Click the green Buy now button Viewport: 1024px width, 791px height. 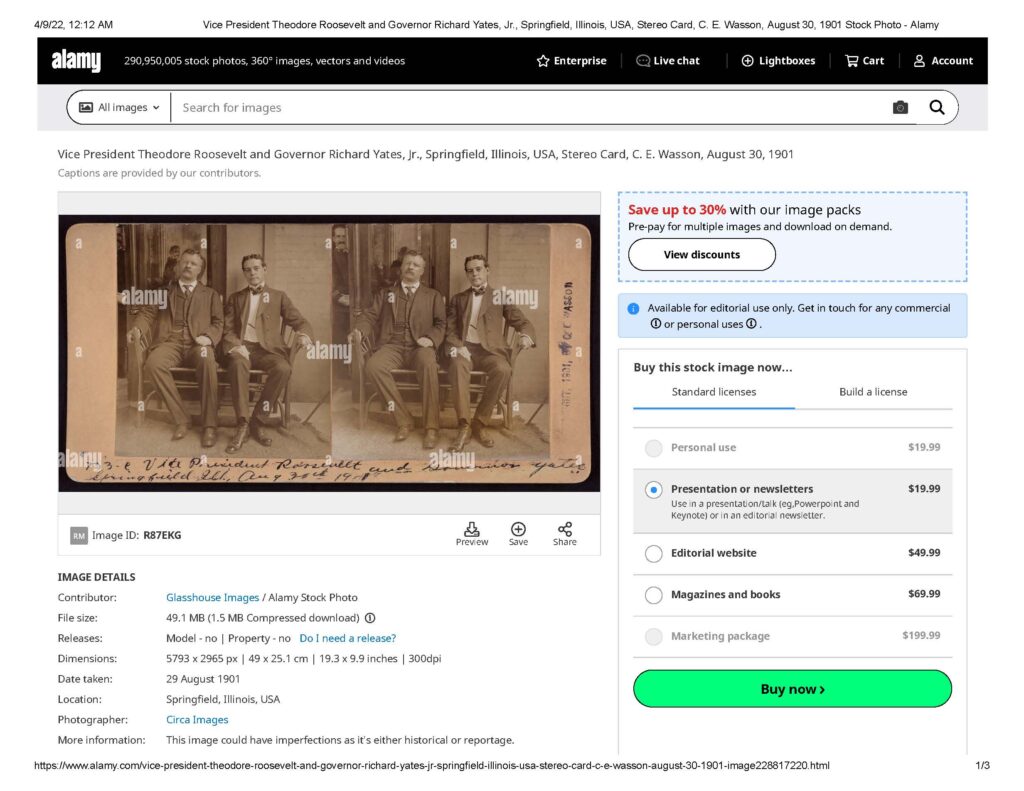click(x=792, y=689)
